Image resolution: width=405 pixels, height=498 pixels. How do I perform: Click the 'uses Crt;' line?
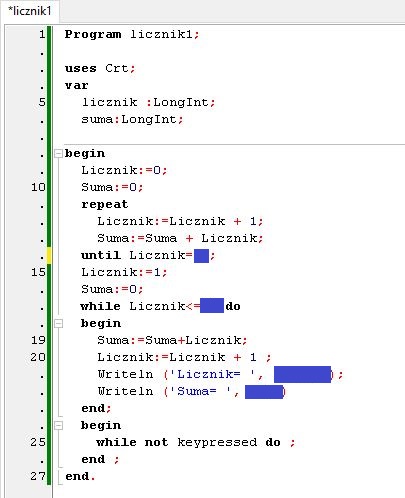(x=100, y=68)
